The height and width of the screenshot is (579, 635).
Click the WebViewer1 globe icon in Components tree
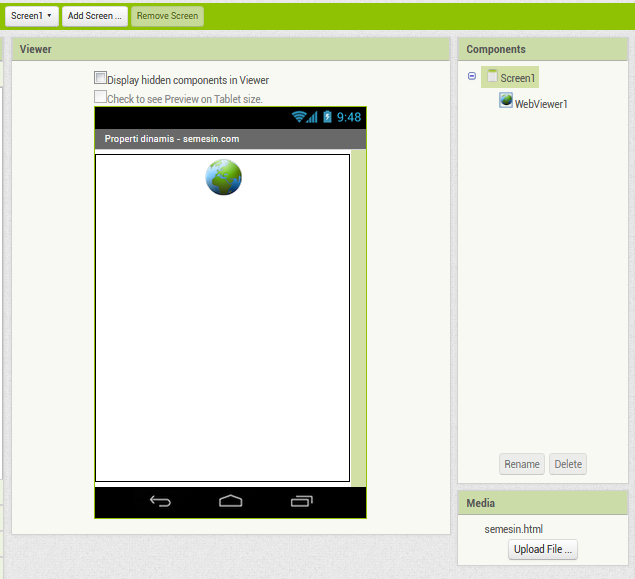point(506,100)
